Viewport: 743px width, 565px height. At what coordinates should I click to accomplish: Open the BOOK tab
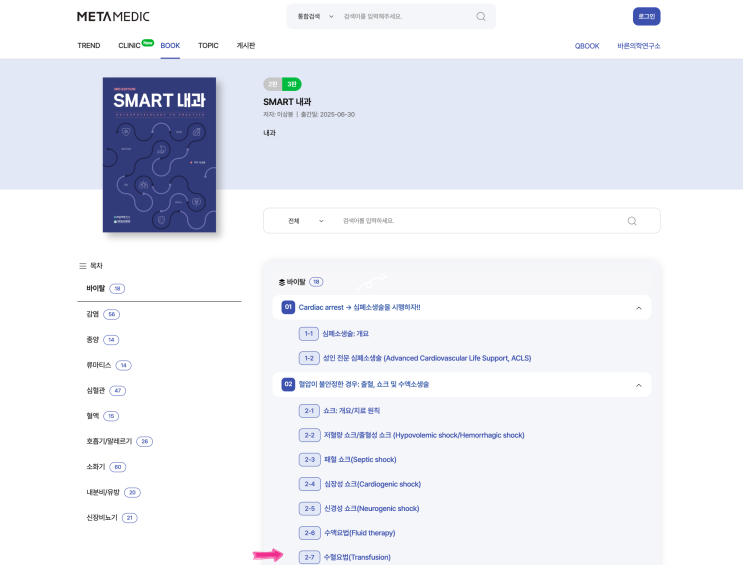pyautogui.click(x=170, y=46)
